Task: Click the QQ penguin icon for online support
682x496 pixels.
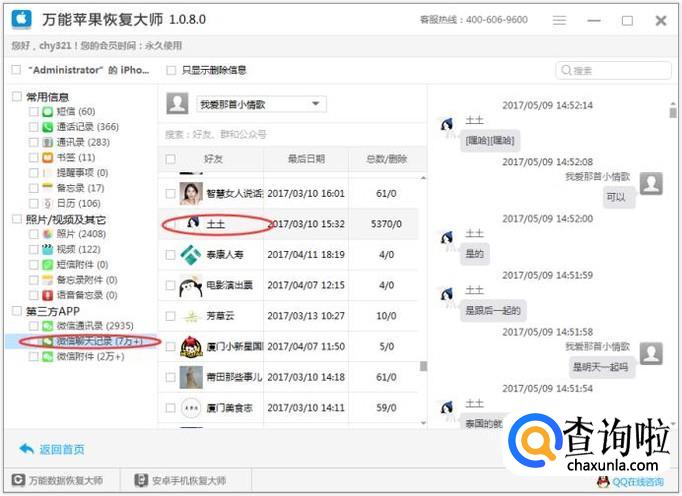Action: point(603,482)
